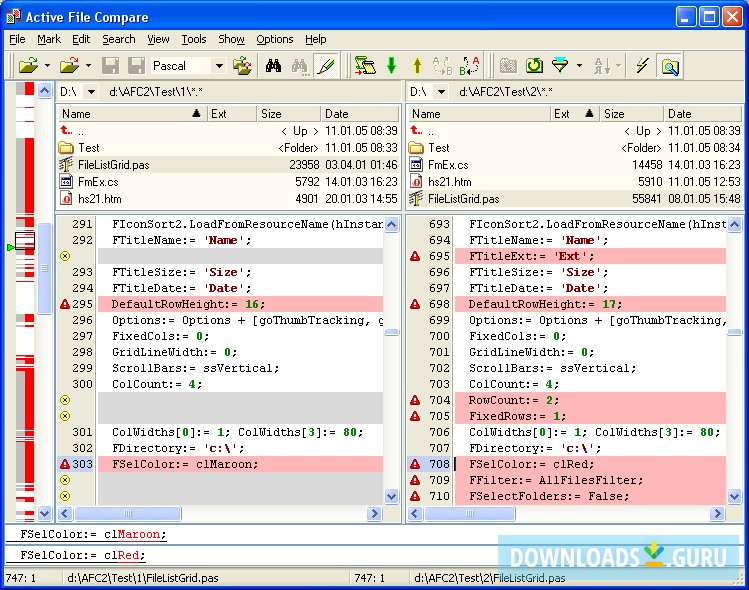749x590 pixels.
Task: Click the overview map vertical scrollbar thumb
Action: coord(44,268)
